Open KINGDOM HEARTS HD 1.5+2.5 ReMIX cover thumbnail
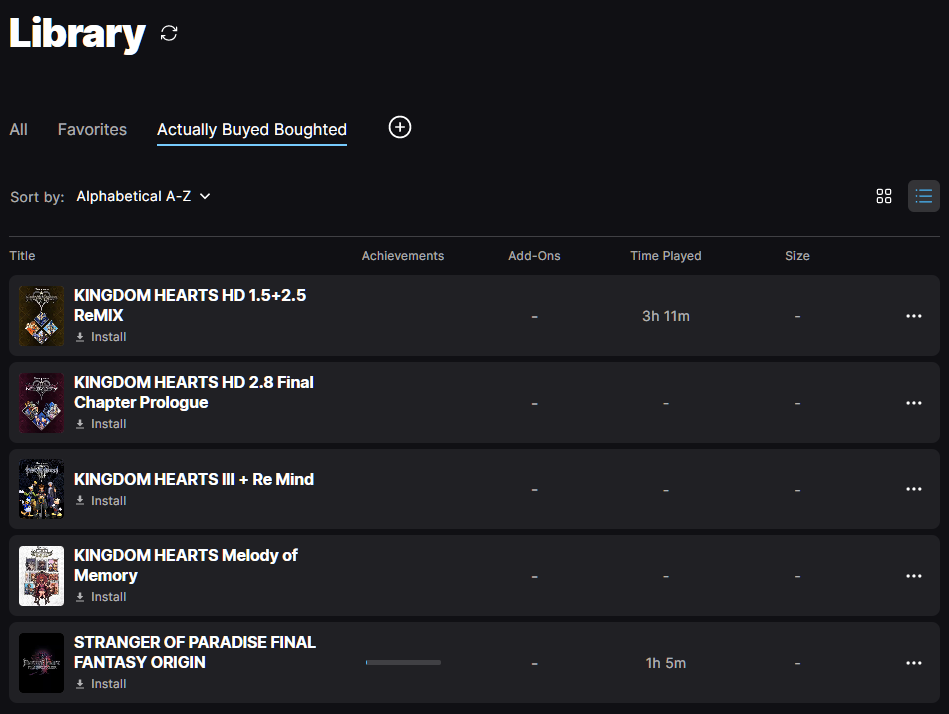Viewport: 949px width, 714px height. 41,316
